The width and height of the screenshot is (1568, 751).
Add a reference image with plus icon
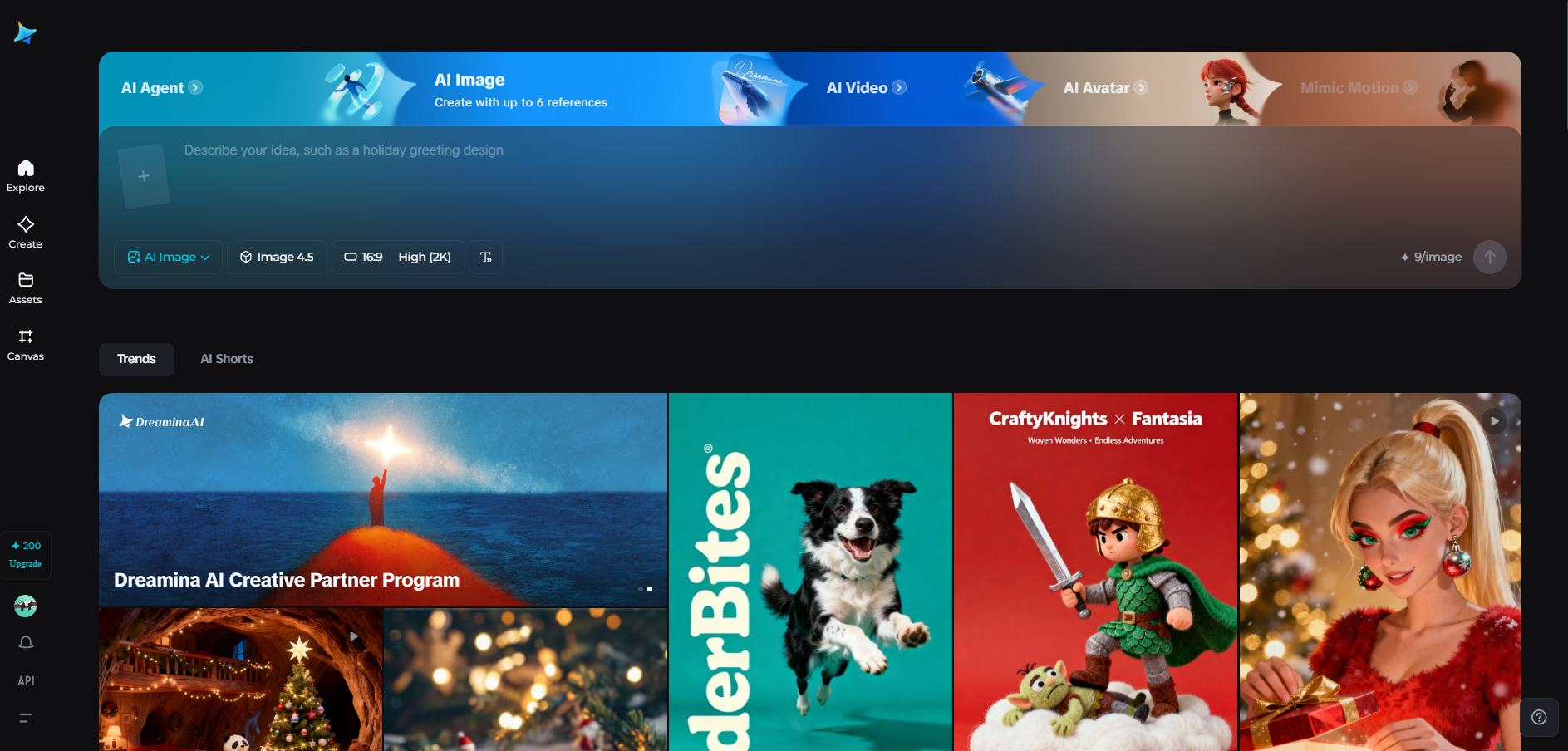tap(144, 176)
